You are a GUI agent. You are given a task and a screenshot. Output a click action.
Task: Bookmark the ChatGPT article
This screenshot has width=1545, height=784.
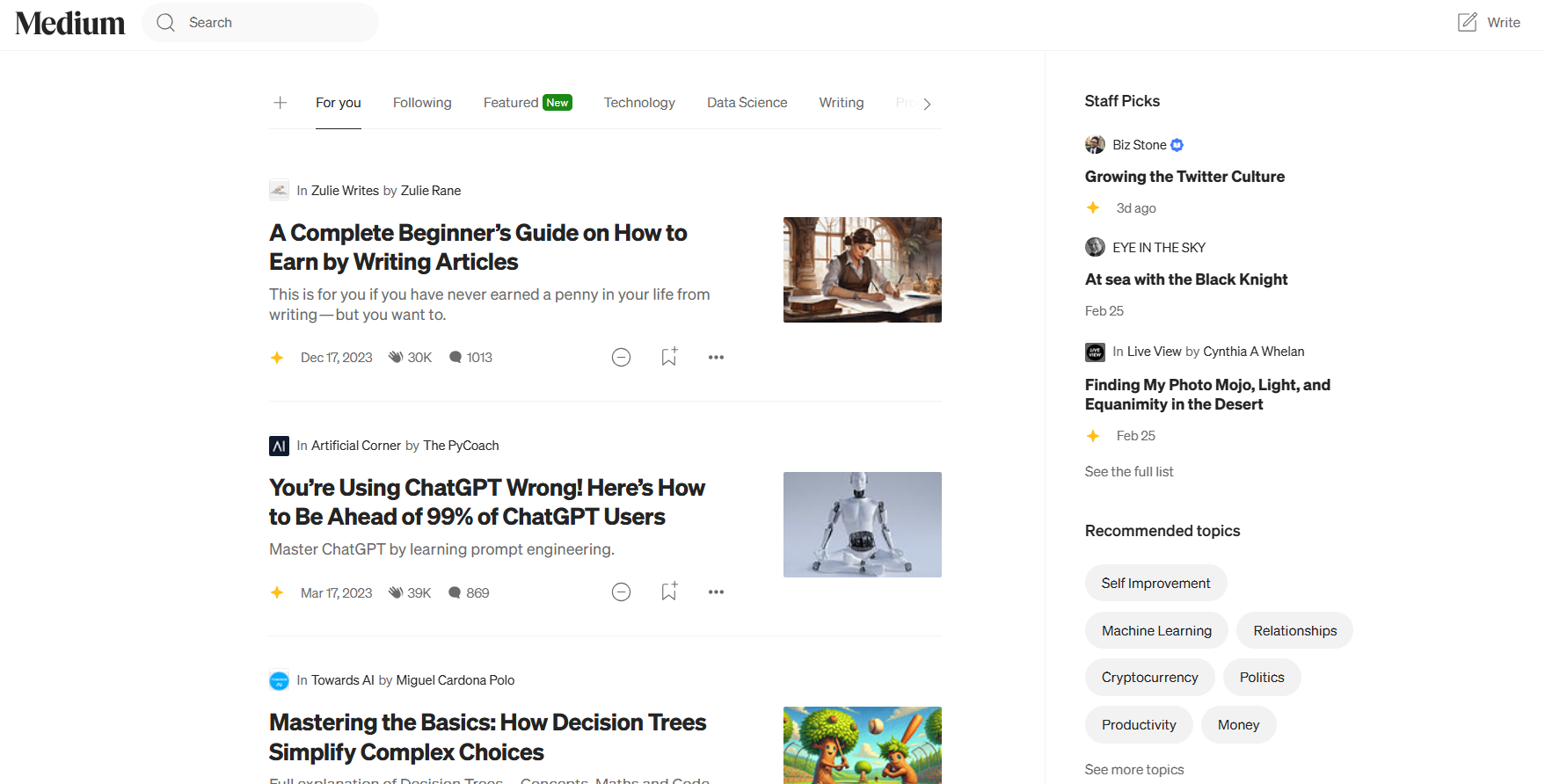[668, 592]
